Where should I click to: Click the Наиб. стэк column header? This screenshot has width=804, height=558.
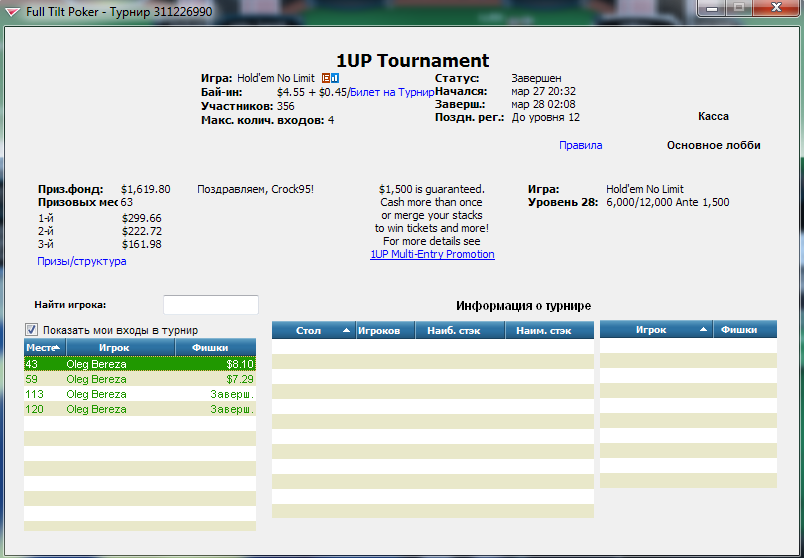(460, 330)
